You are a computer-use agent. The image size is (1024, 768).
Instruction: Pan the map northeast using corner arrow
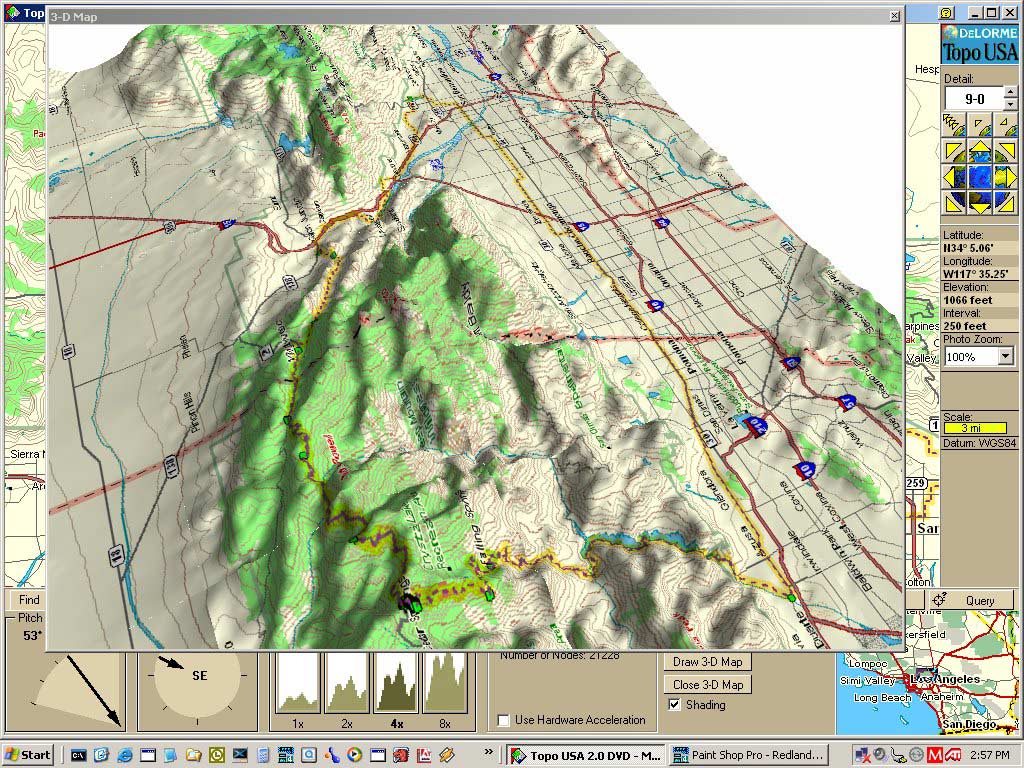(1007, 151)
